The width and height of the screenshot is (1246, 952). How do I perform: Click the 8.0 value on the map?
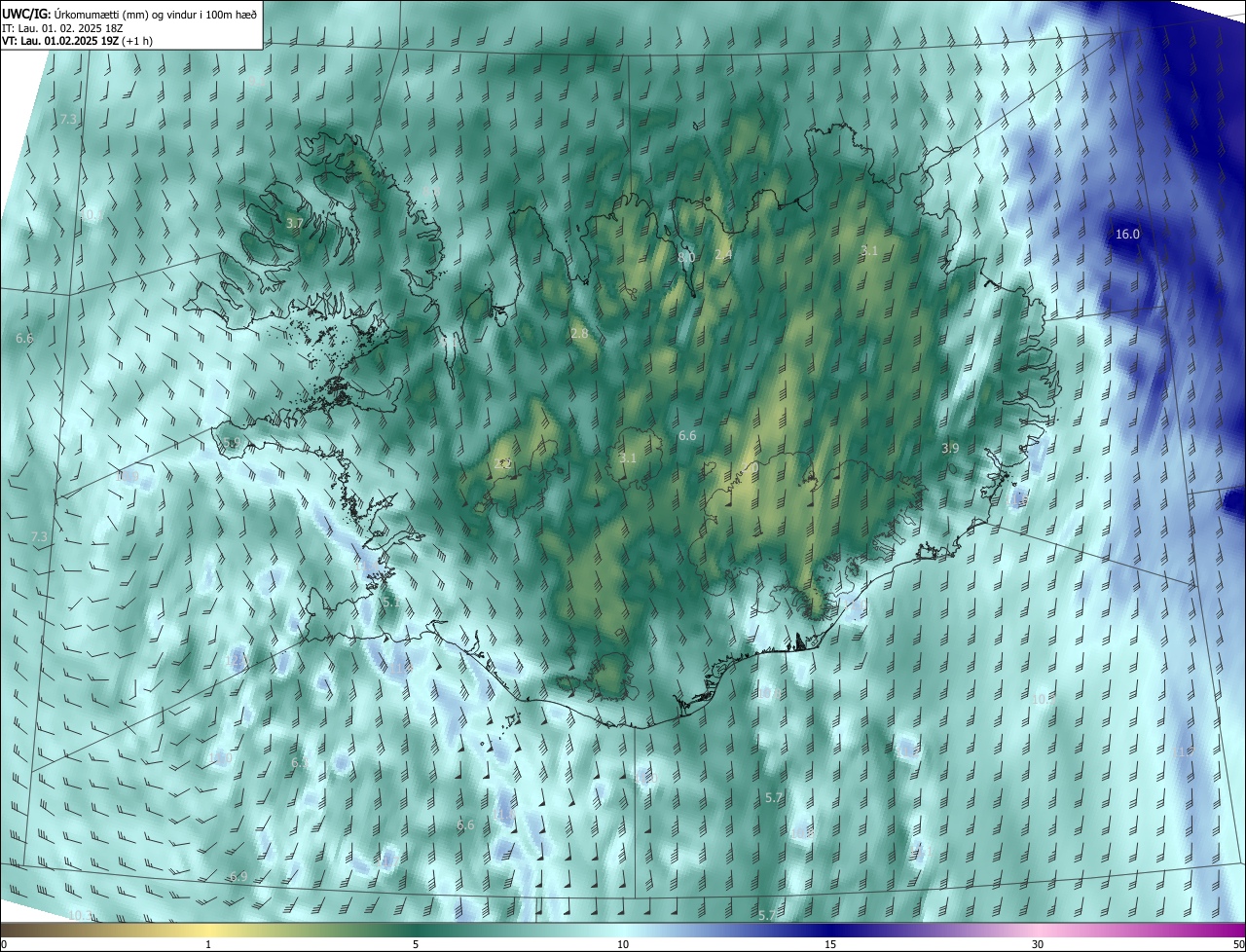686,257
